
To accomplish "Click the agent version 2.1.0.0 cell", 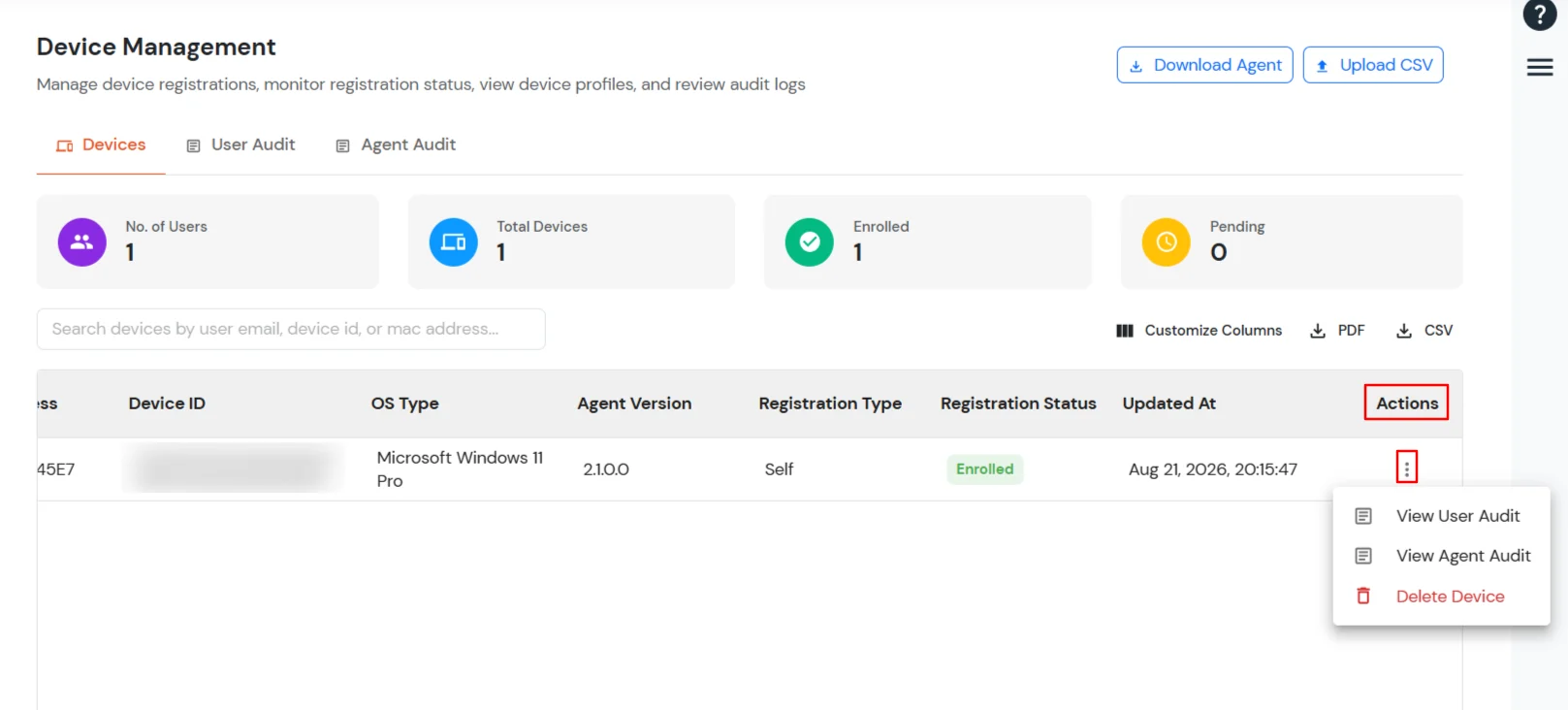I will (606, 469).
